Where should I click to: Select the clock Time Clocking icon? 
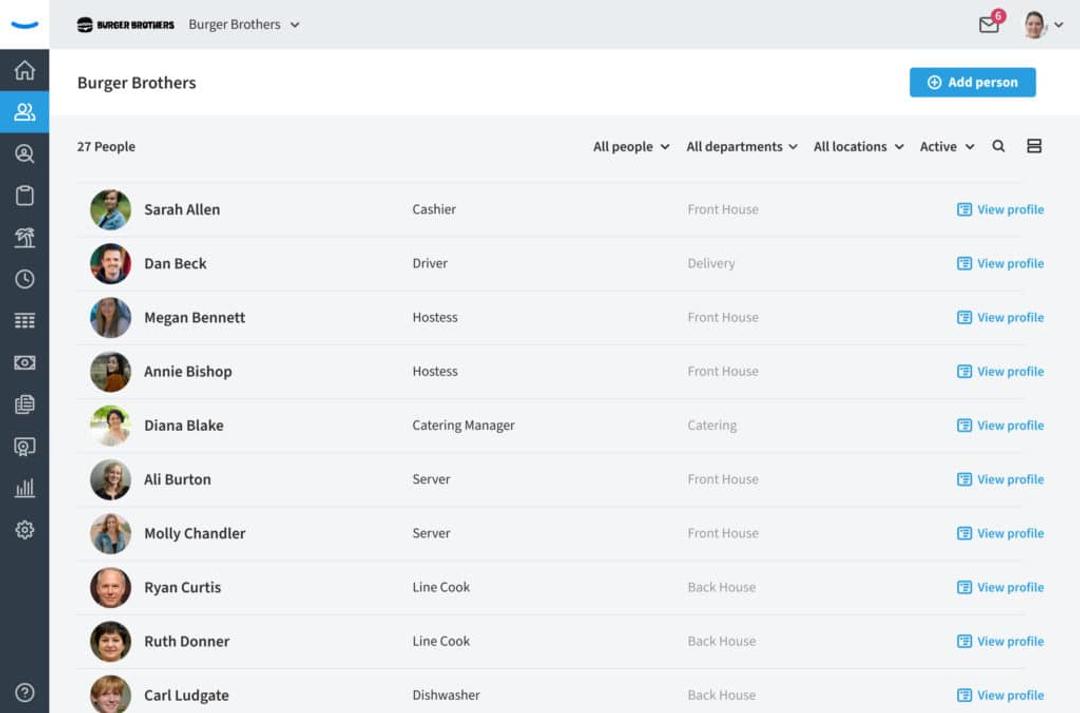tap(24, 279)
